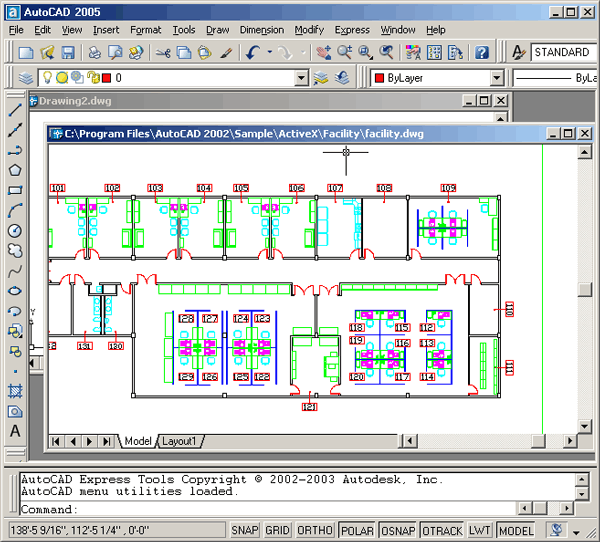This screenshot has height=542, width=600.
Task: Select the Polygon tool
Action: click(15, 170)
